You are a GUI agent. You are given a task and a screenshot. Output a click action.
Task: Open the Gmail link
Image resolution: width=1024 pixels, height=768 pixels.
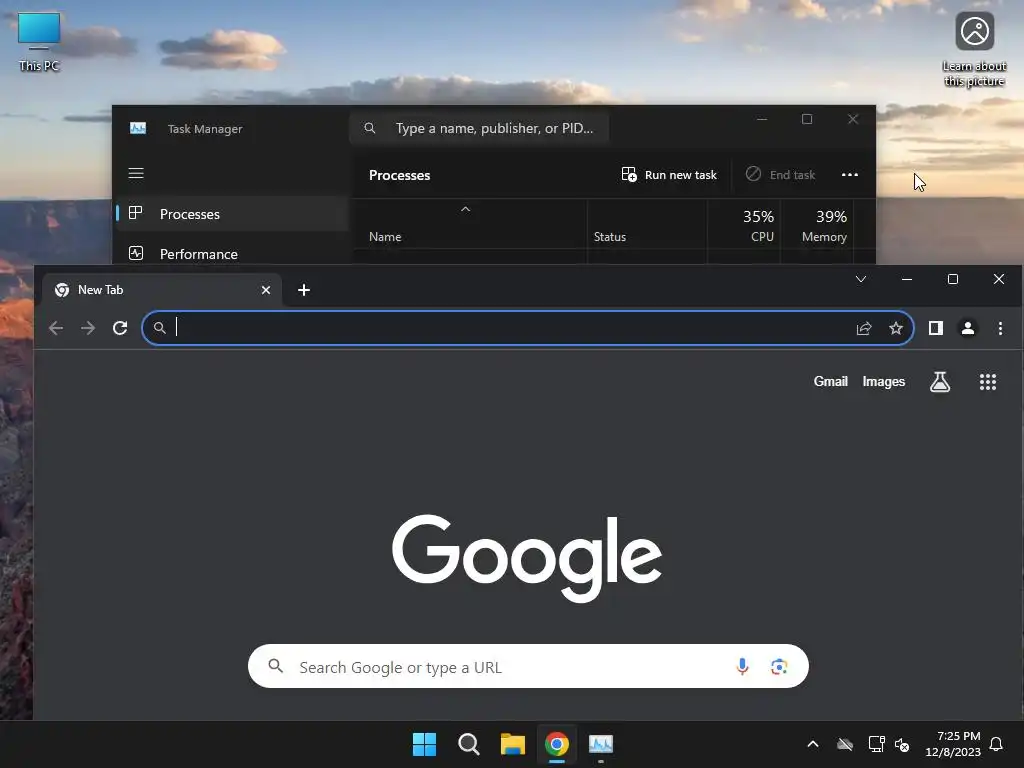pos(830,381)
